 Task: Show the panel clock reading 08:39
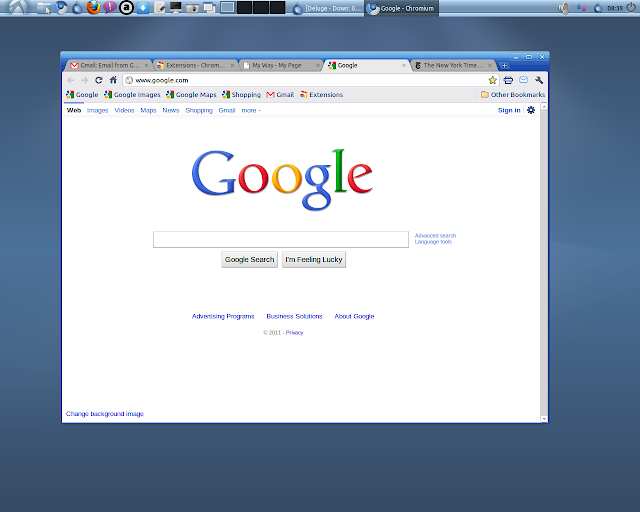pos(615,8)
